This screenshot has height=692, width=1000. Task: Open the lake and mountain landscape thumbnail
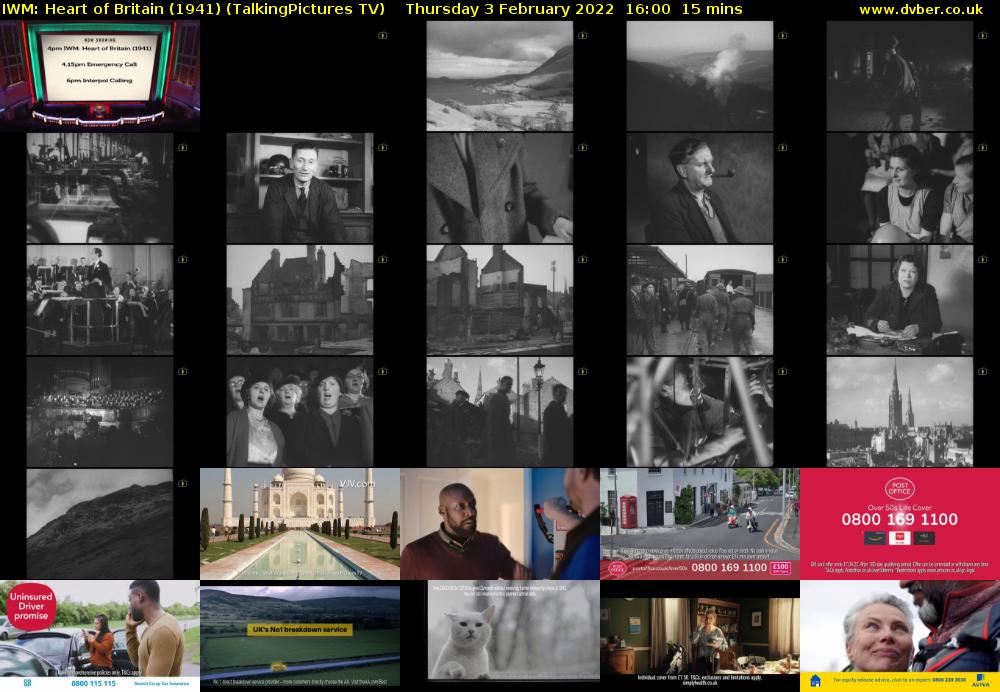click(499, 75)
